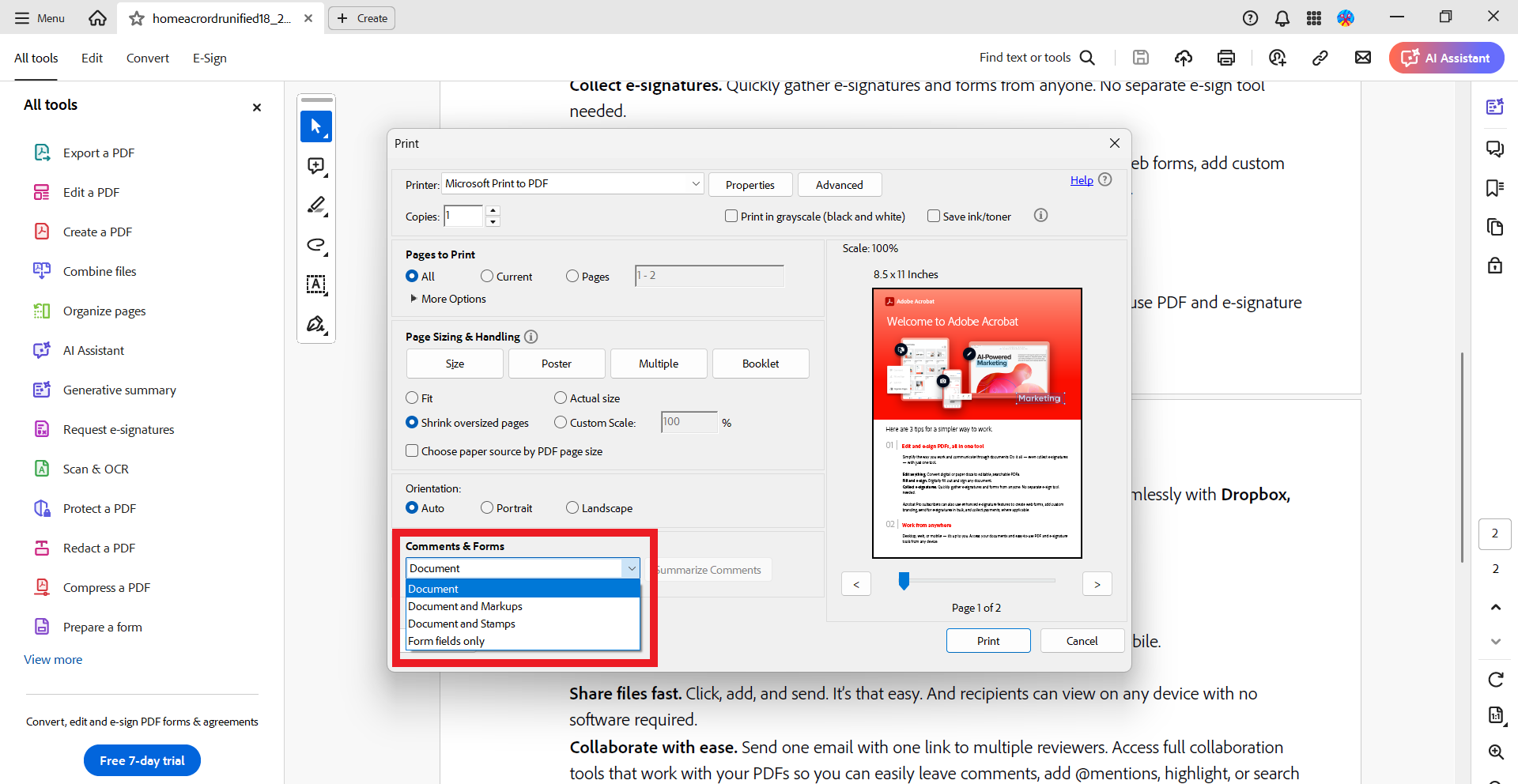Select the highlighter pen tool
The width and height of the screenshot is (1518, 784).
[316, 205]
